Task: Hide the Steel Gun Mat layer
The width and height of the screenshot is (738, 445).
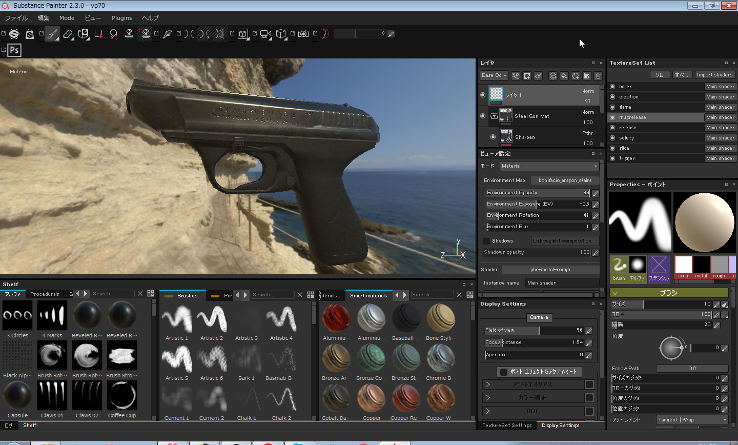Action: [482, 115]
